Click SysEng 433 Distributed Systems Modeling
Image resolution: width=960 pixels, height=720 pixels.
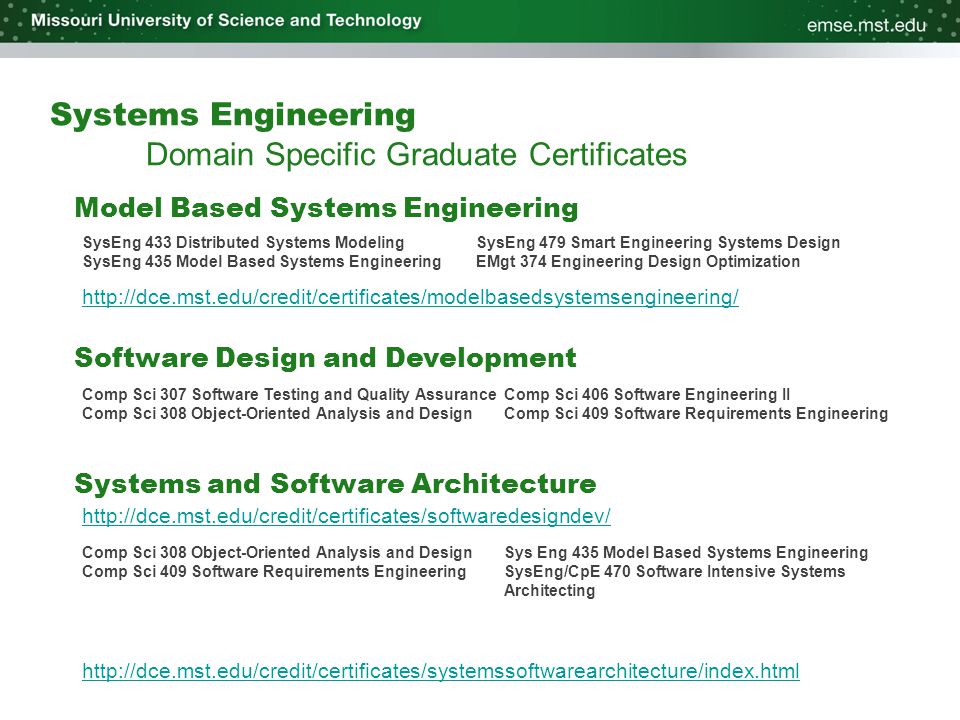click(244, 242)
